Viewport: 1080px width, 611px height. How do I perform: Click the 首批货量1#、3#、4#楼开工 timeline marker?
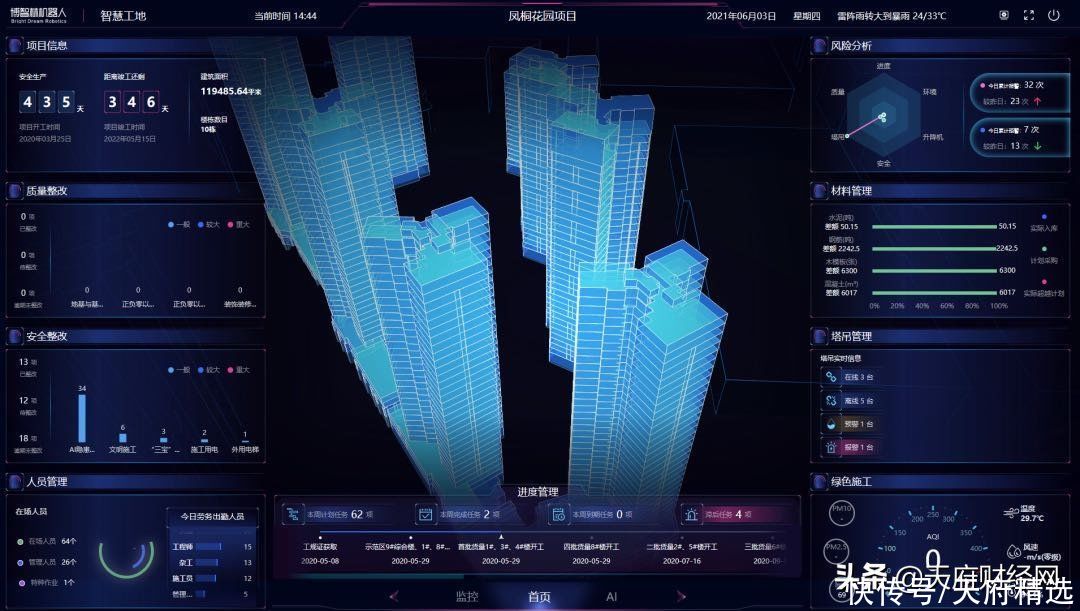pyautogui.click(x=501, y=537)
